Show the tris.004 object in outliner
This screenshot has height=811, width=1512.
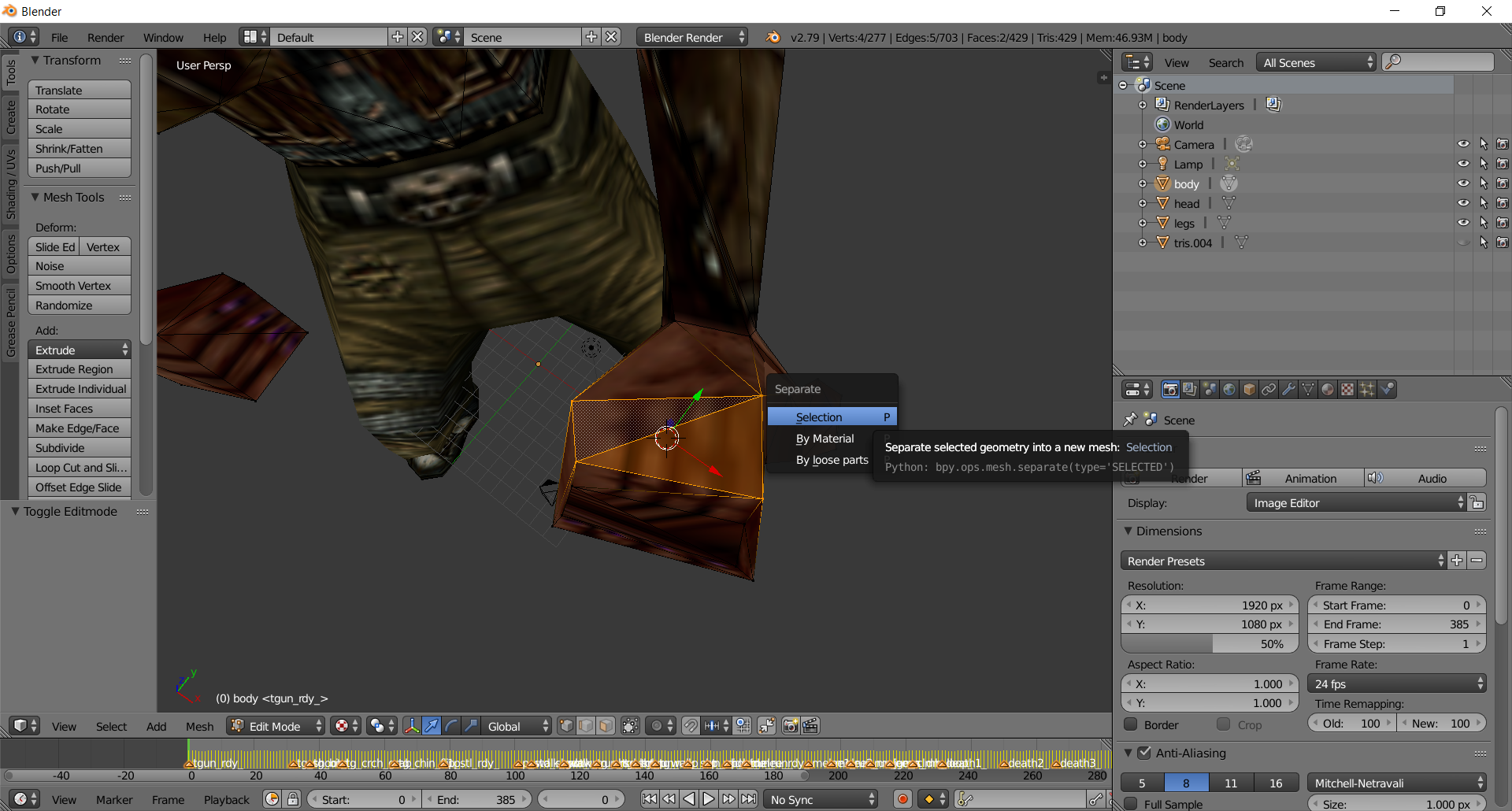point(1463,243)
